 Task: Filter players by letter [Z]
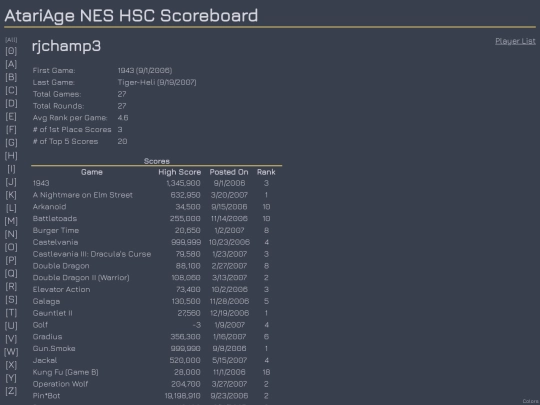pos(11,391)
